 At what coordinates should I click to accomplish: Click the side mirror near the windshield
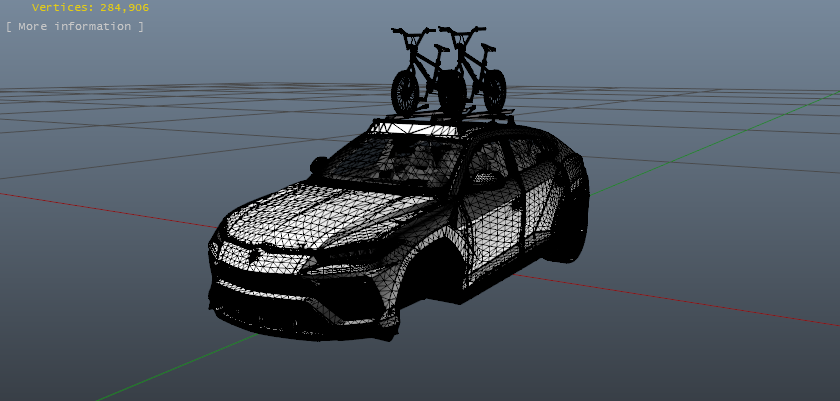pyautogui.click(x=319, y=165)
